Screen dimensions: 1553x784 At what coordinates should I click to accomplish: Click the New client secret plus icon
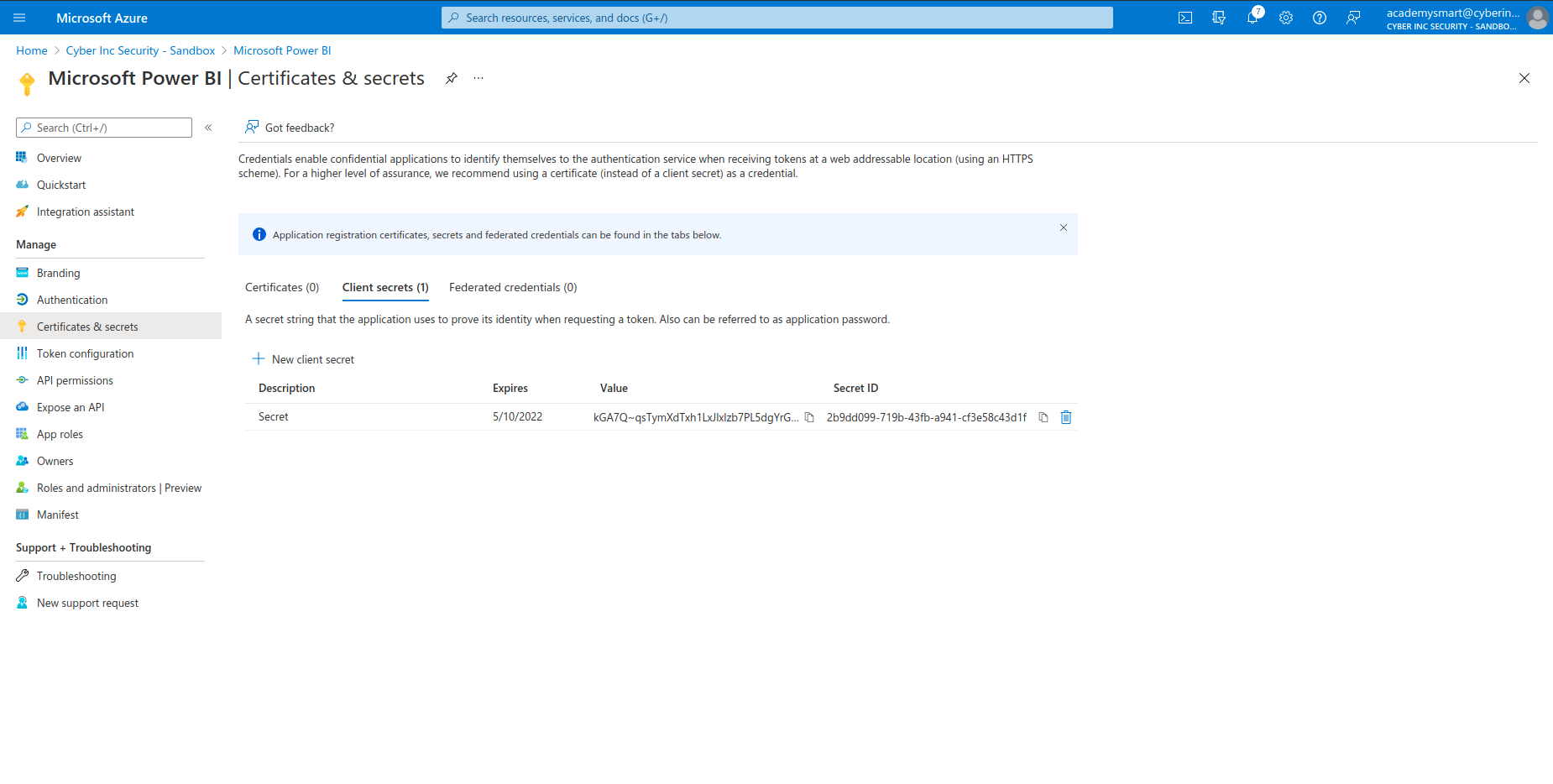259,358
